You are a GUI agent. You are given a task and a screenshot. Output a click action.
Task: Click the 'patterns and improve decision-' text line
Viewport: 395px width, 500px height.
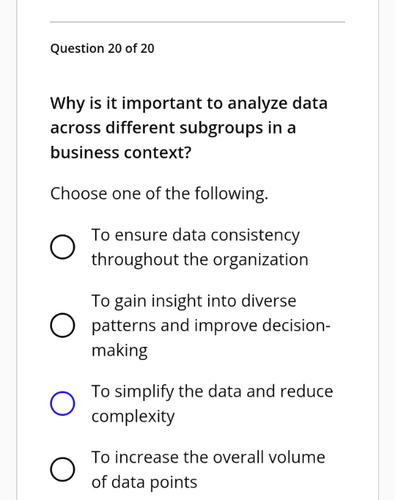[211, 325]
